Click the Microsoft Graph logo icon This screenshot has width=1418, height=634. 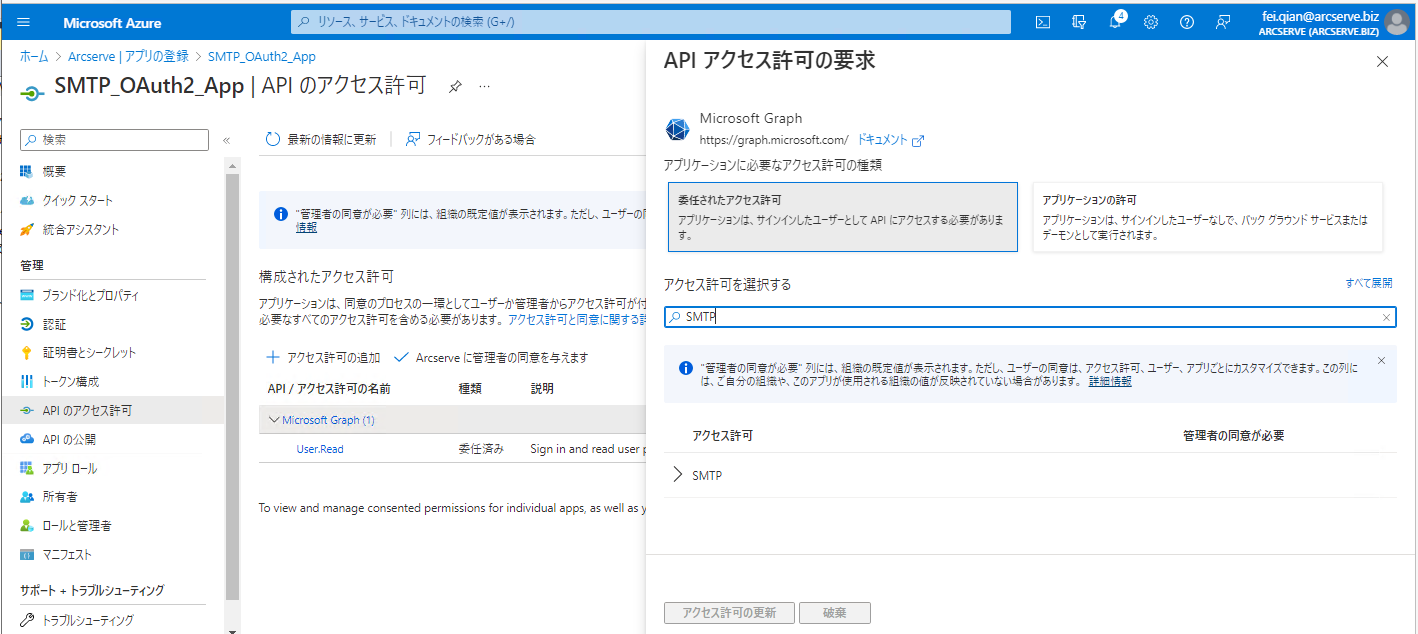click(677, 129)
